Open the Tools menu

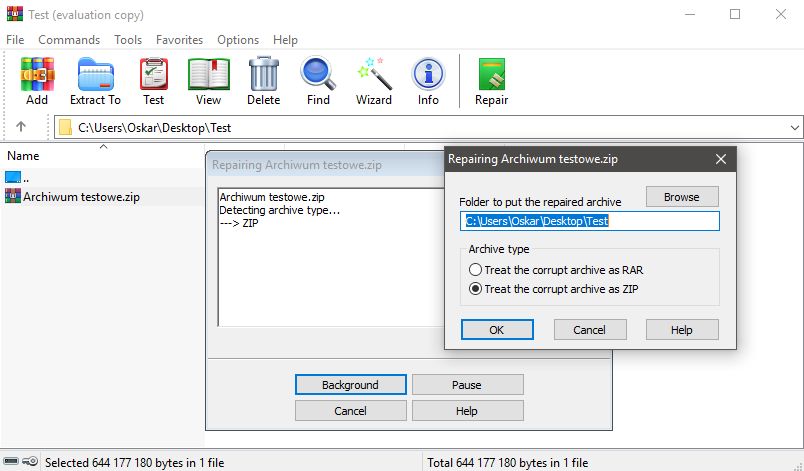pyautogui.click(x=128, y=39)
